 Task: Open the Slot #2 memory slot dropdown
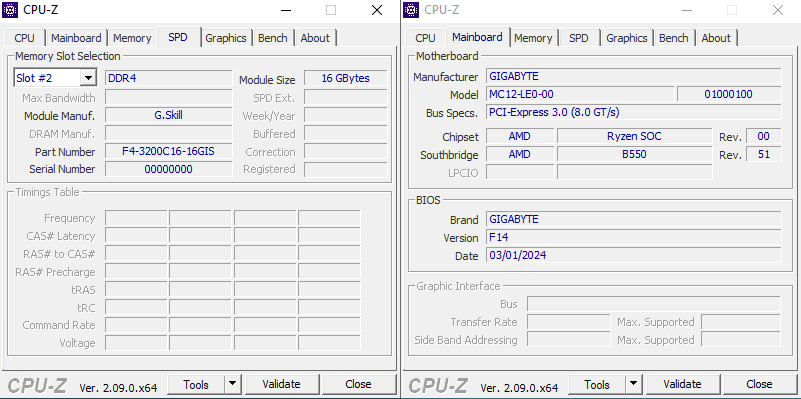(88, 78)
